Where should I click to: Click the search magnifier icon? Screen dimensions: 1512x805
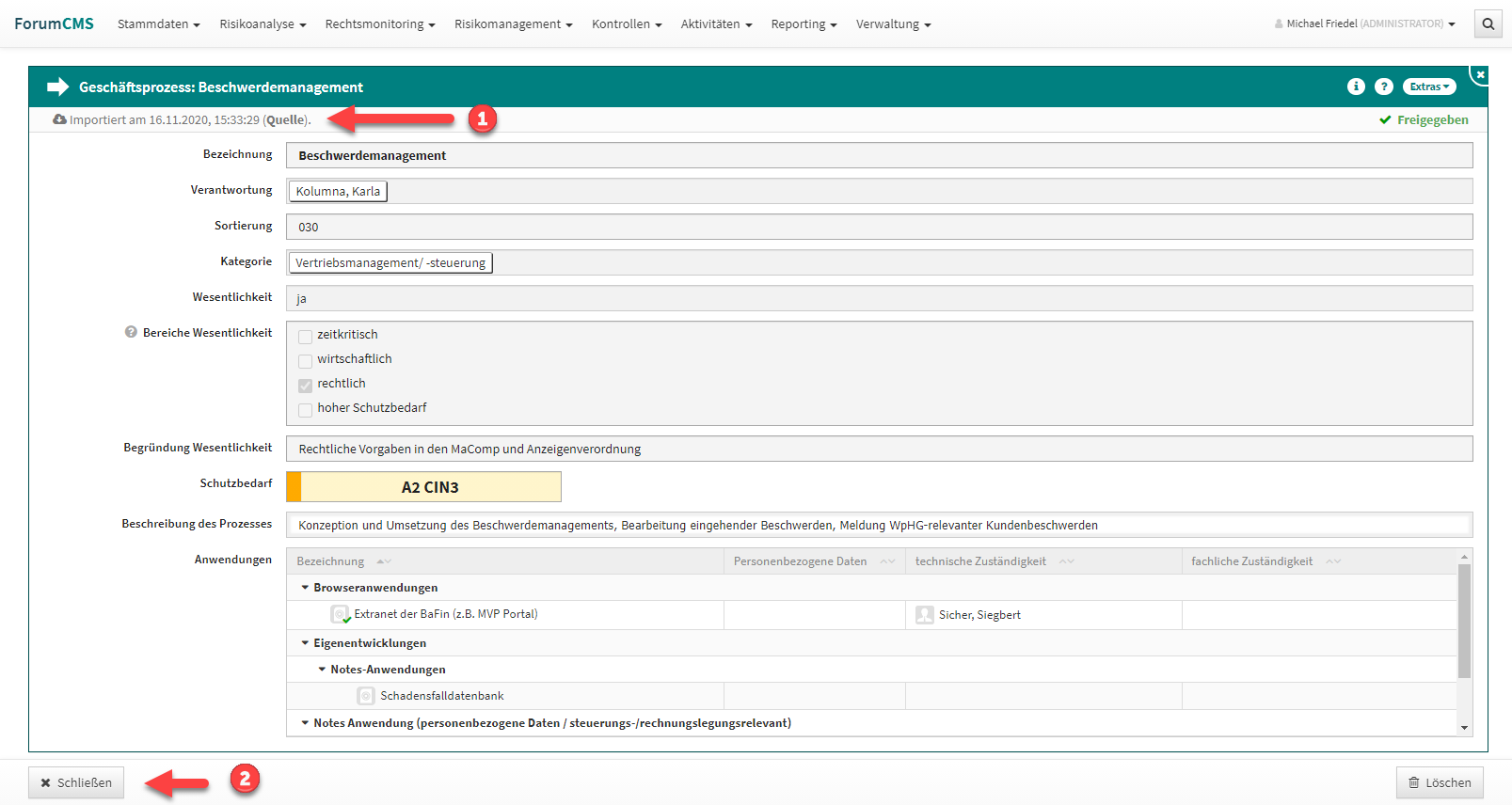coord(1488,24)
